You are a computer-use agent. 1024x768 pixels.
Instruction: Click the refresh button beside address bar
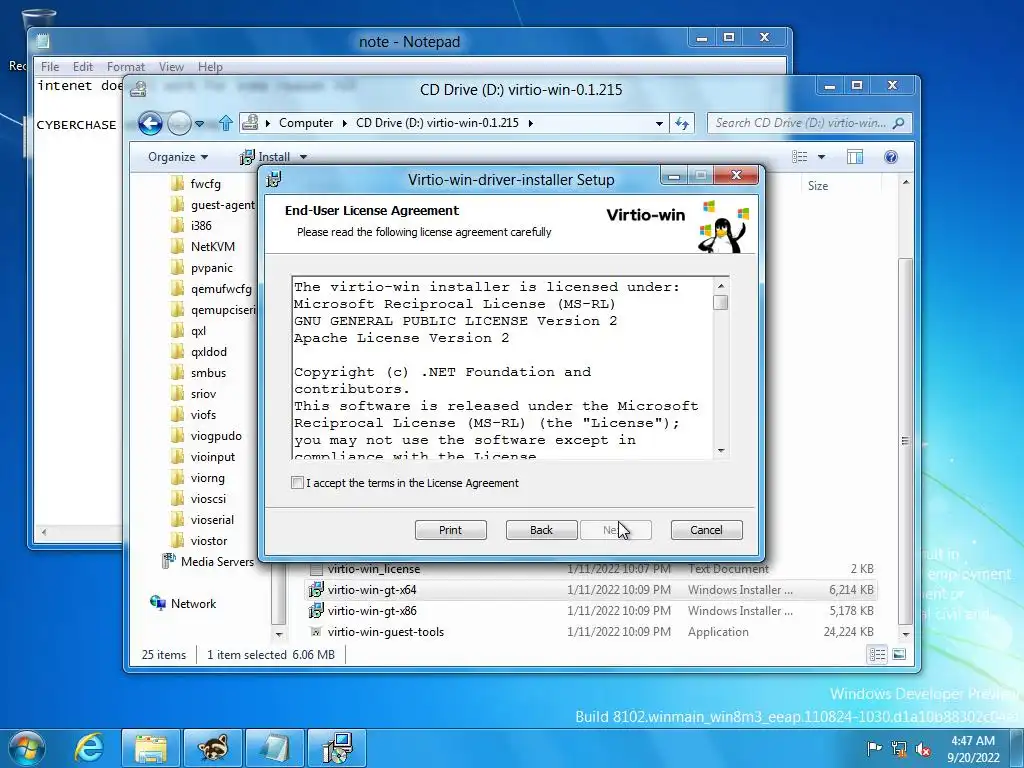pyautogui.click(x=682, y=123)
